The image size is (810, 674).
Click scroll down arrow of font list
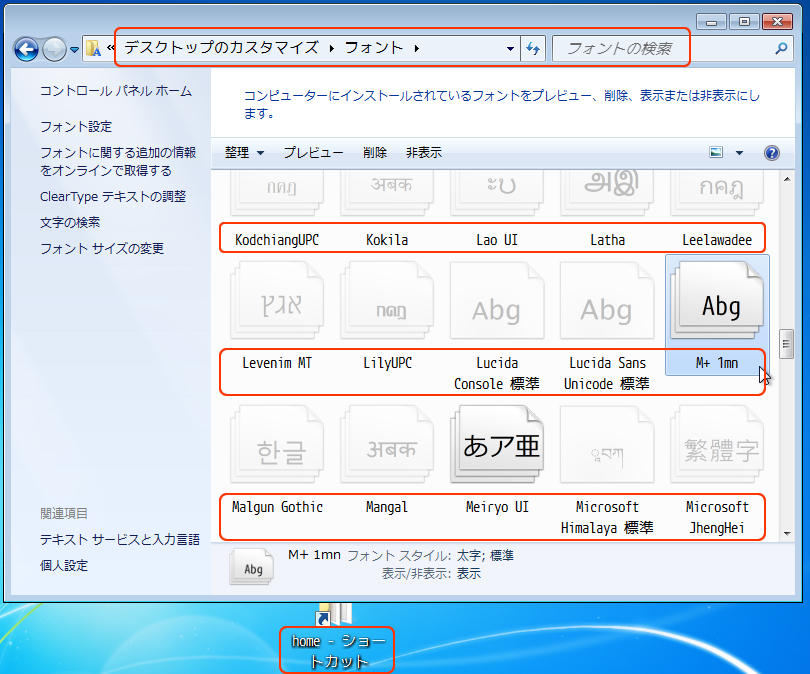coord(787,534)
